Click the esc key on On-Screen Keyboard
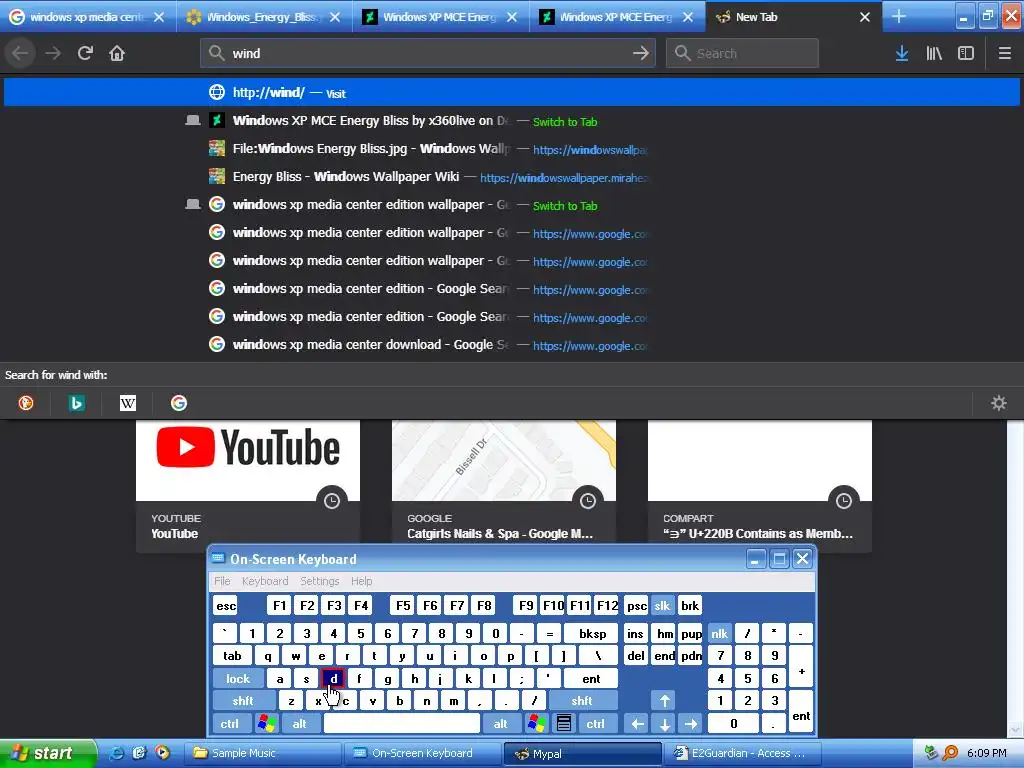Viewport: 1024px width, 768px height. coord(226,606)
